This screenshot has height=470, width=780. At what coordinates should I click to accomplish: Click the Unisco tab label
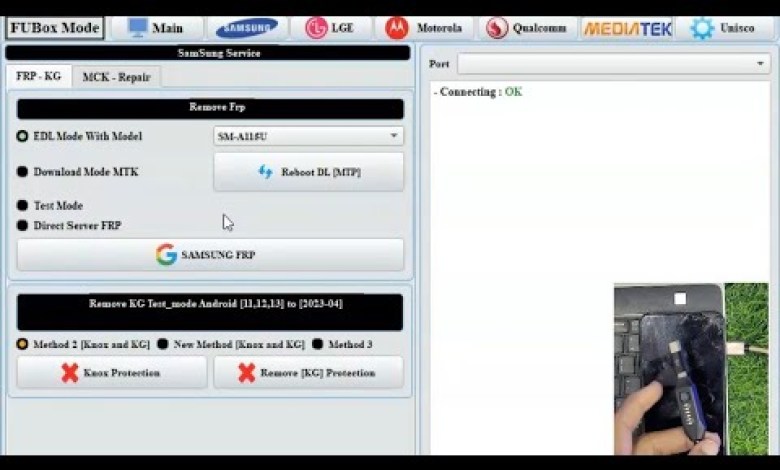tap(737, 28)
